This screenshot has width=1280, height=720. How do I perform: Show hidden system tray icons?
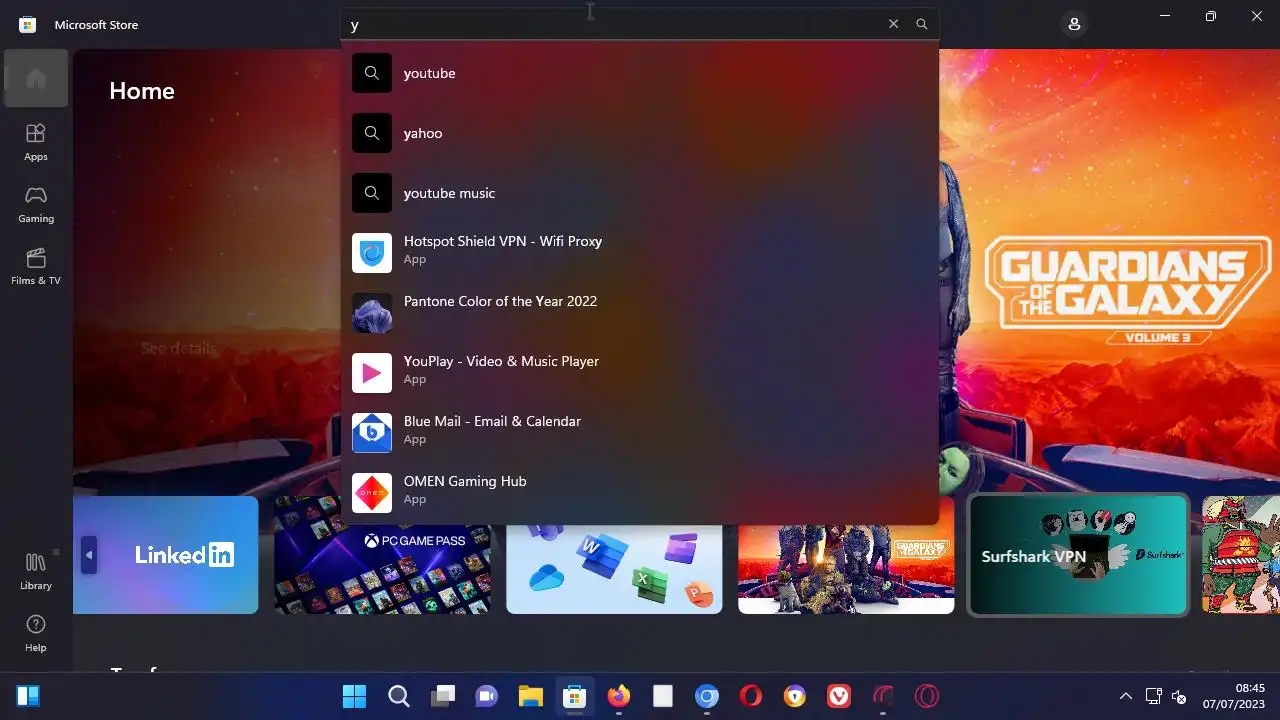1125,696
